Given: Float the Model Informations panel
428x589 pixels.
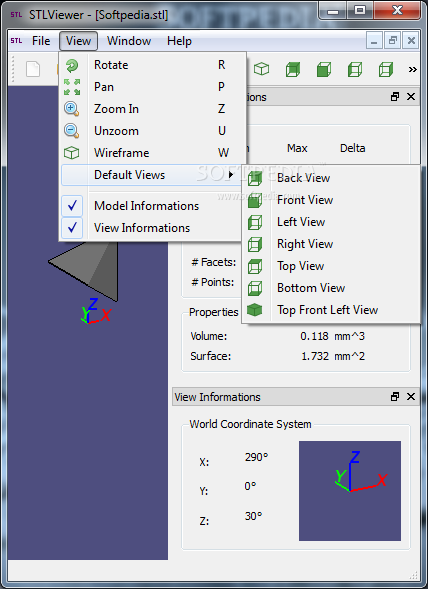Looking at the screenshot, I should (395, 97).
